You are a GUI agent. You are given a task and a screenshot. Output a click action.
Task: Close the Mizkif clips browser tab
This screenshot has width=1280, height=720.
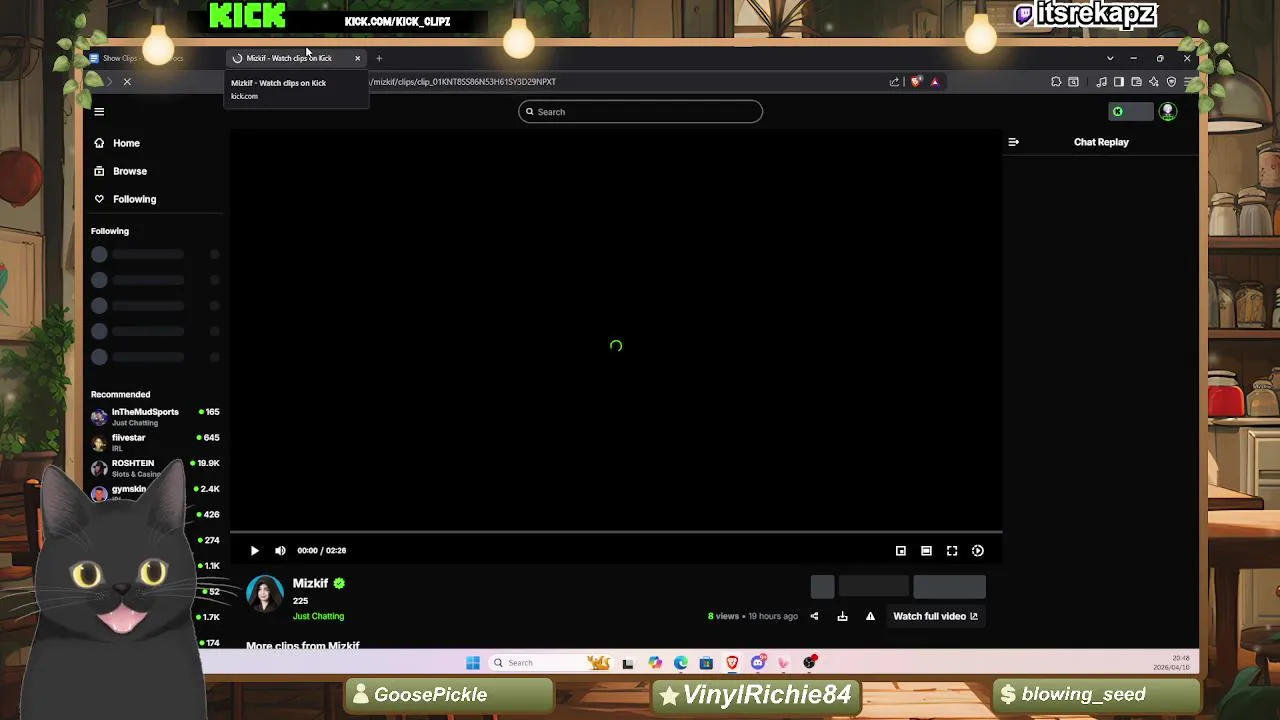pos(357,58)
